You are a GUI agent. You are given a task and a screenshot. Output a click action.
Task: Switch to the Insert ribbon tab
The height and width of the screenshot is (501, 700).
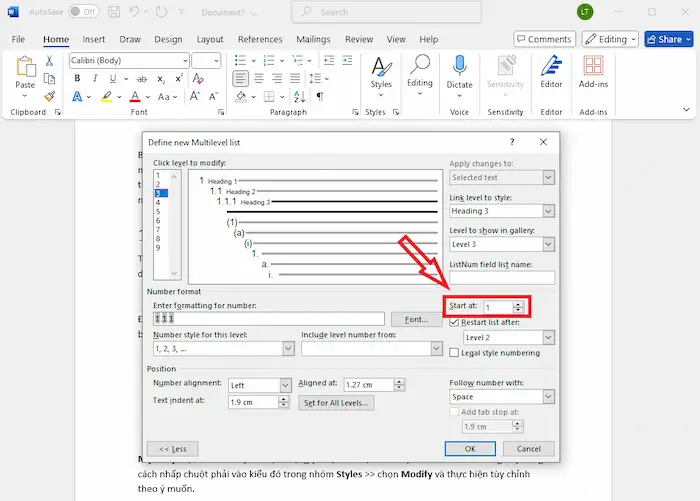tap(94, 39)
